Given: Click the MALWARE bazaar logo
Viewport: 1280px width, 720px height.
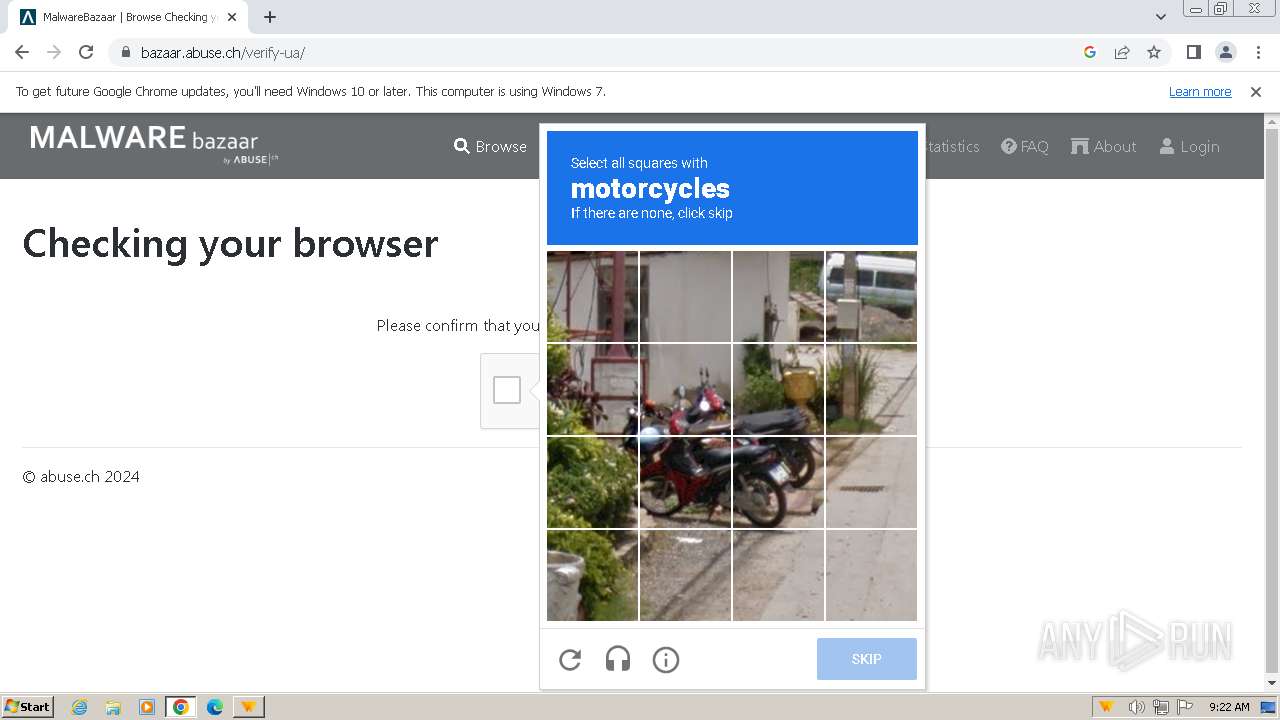Looking at the screenshot, I should [154, 144].
